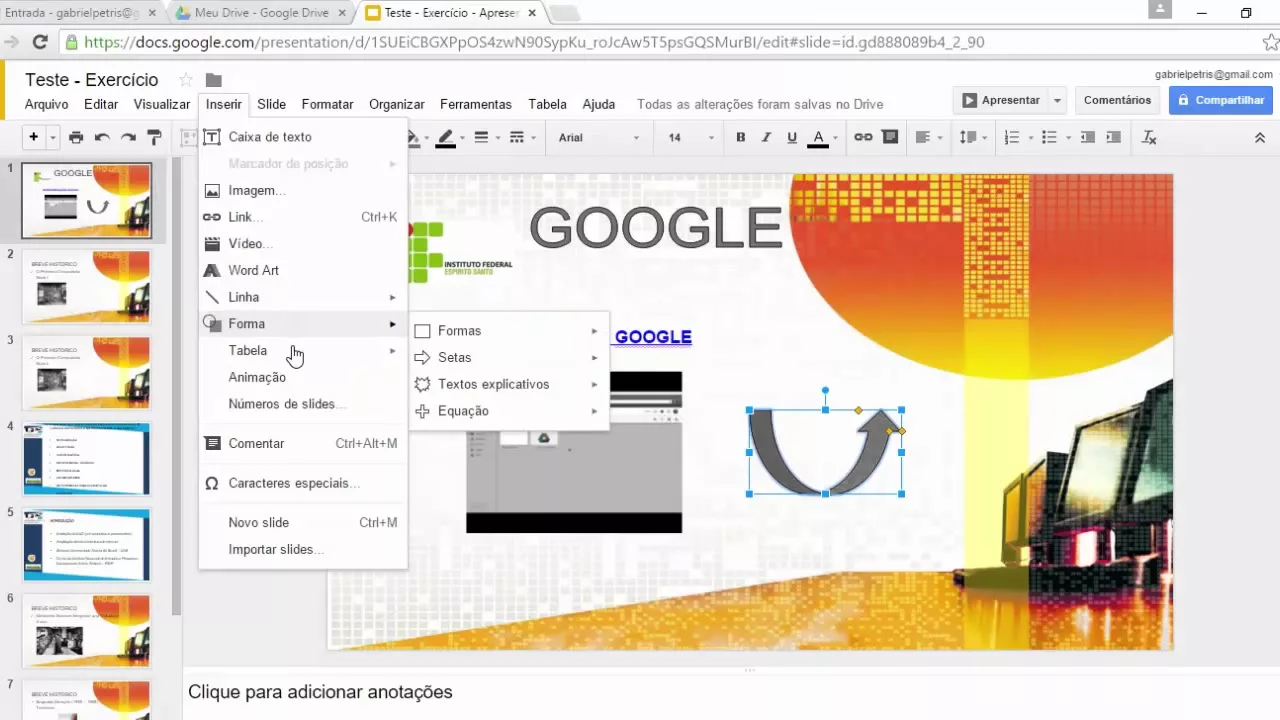
Task: Click the new slide plus button
Action: [34, 137]
